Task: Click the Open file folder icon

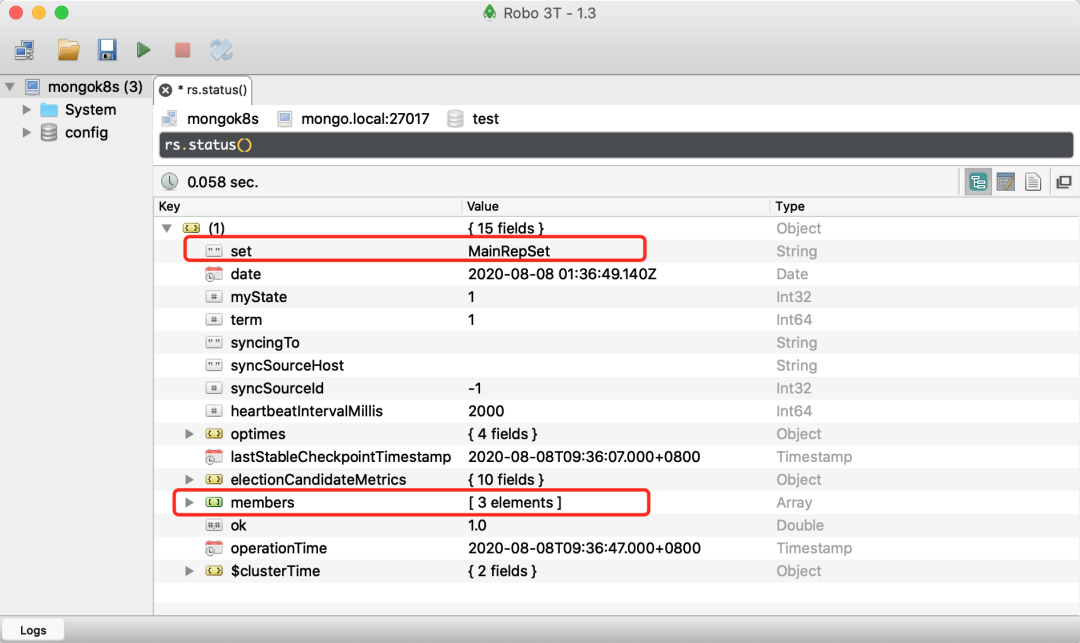Action: coord(68,50)
